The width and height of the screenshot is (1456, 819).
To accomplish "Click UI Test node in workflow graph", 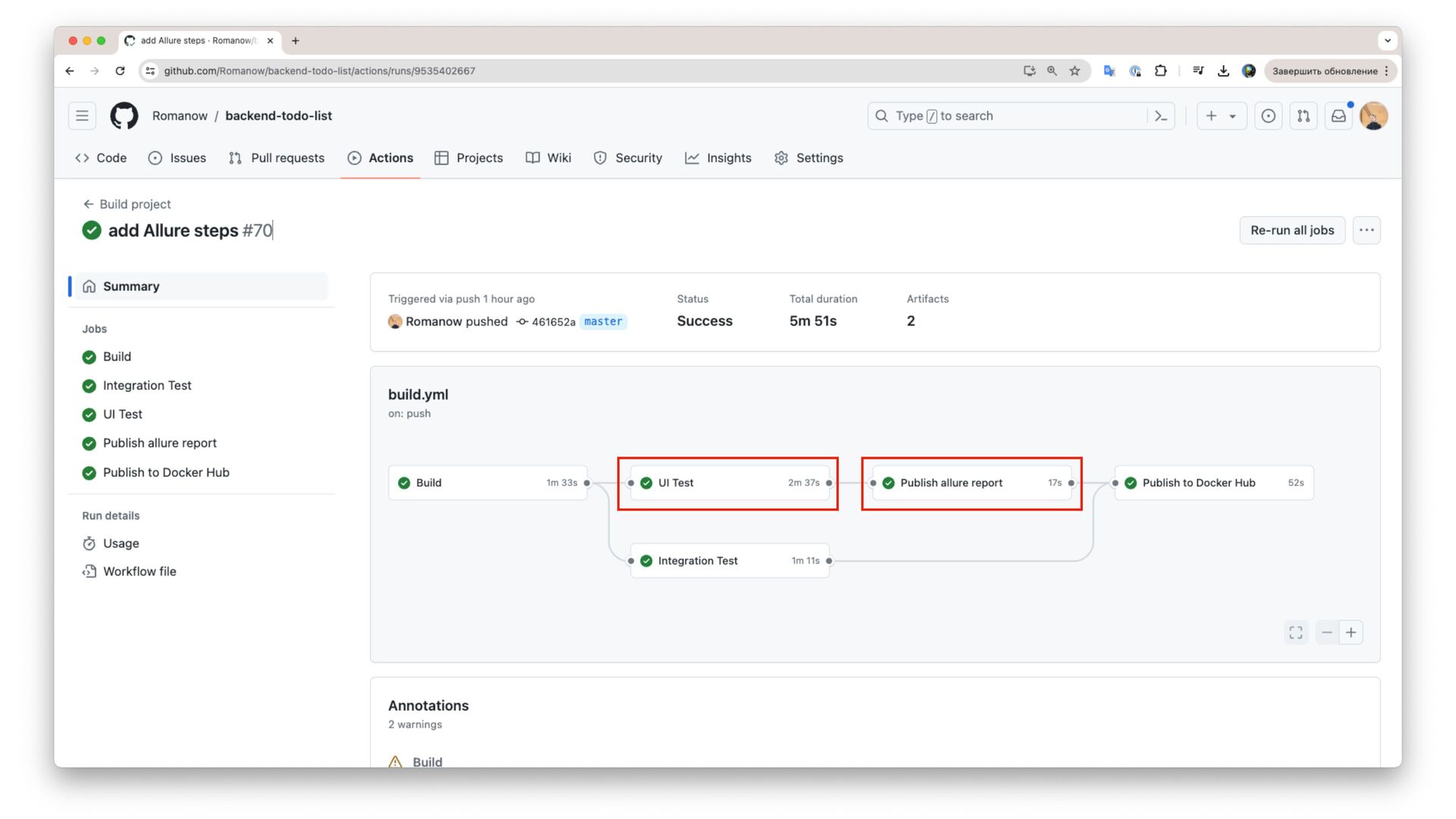I will tap(730, 483).
